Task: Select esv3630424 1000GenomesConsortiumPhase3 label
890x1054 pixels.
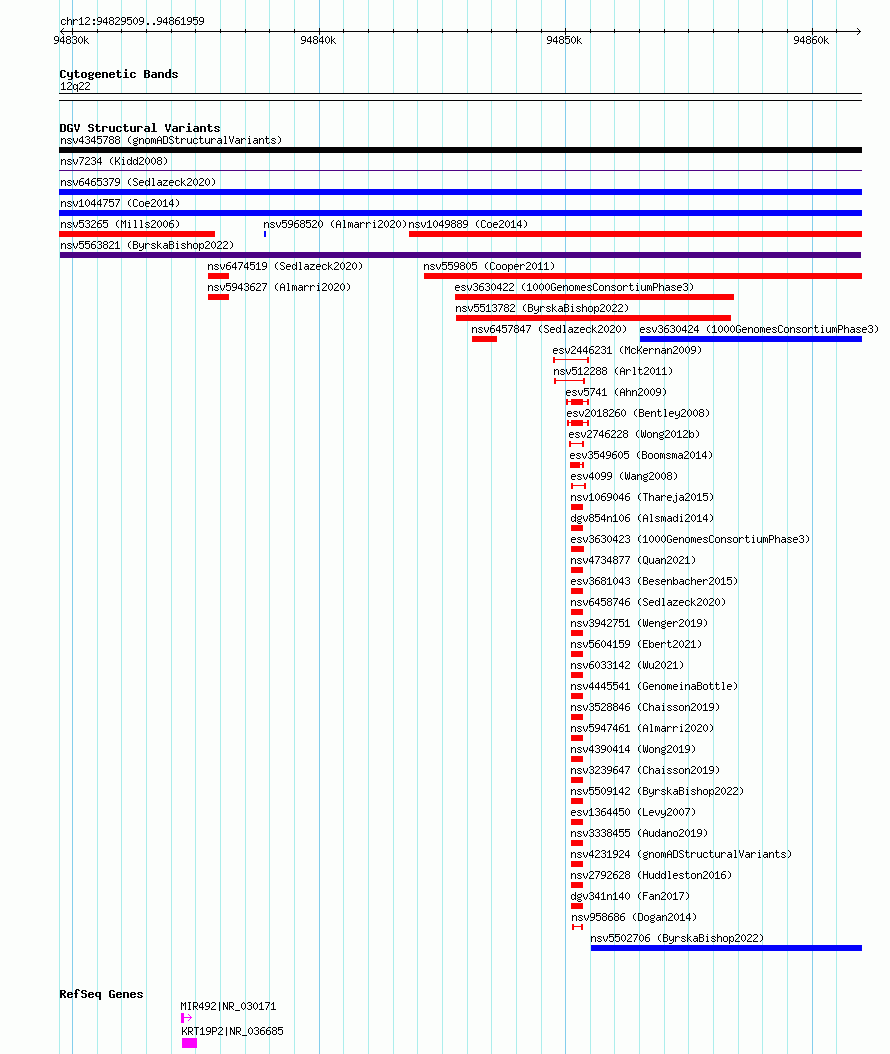Action: point(759,329)
